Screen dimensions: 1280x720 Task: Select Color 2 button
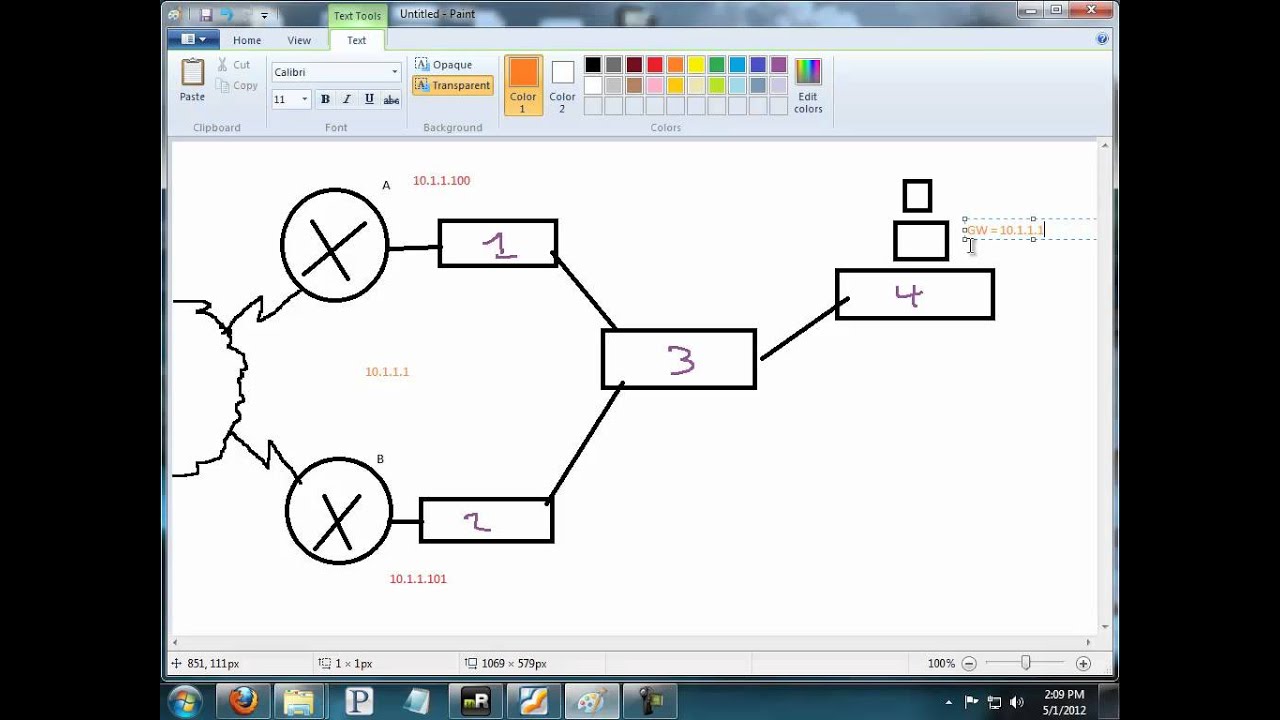562,85
